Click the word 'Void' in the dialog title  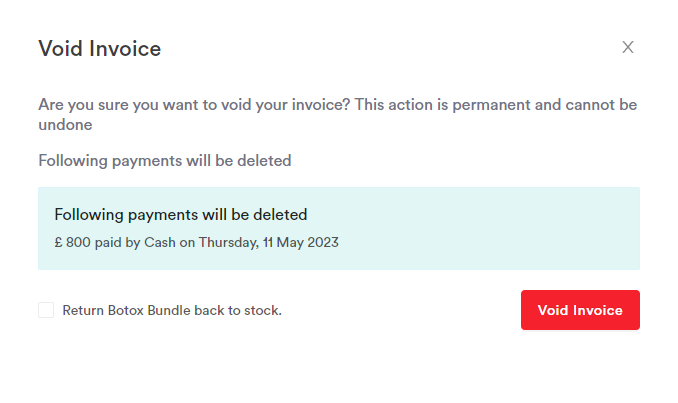[61, 48]
